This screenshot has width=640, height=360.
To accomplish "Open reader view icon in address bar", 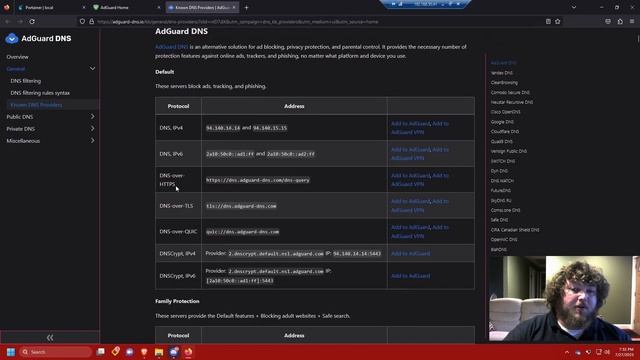I will tap(548, 22).
